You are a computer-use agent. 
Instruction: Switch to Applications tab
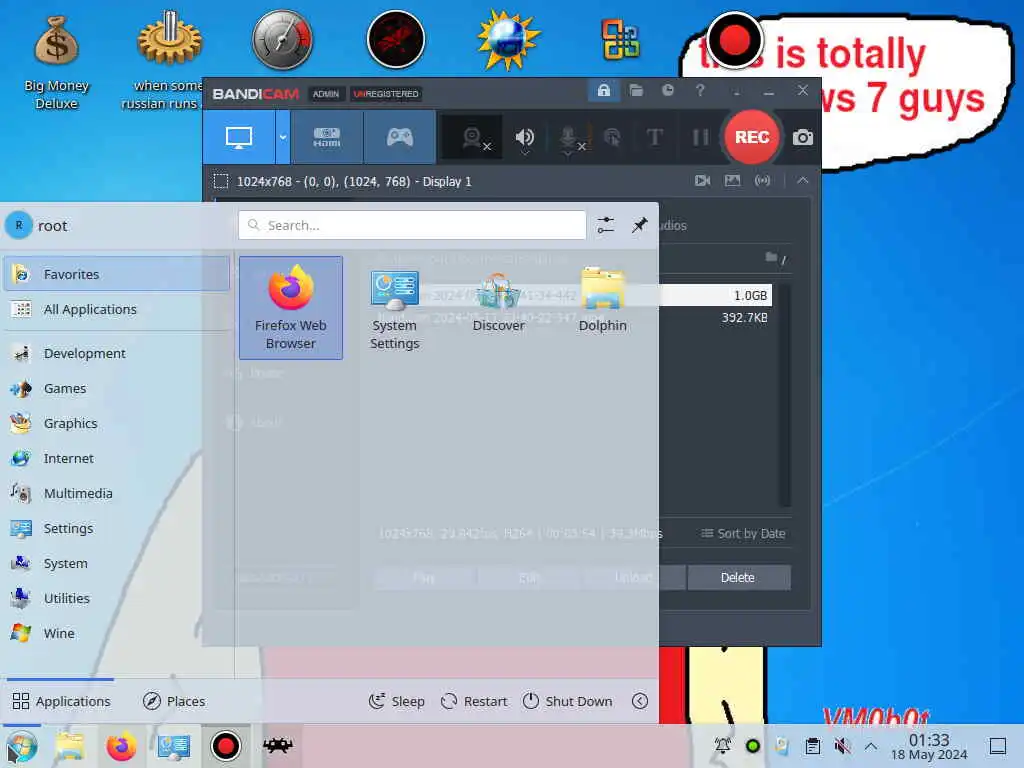[61, 701]
